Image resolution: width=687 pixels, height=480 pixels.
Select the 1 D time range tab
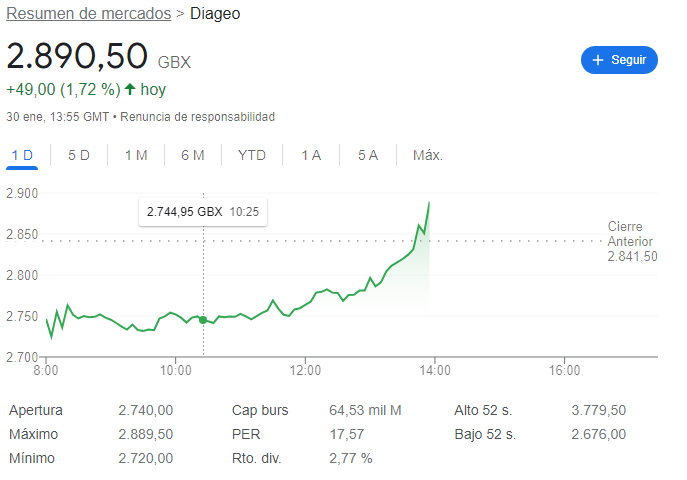pyautogui.click(x=22, y=155)
